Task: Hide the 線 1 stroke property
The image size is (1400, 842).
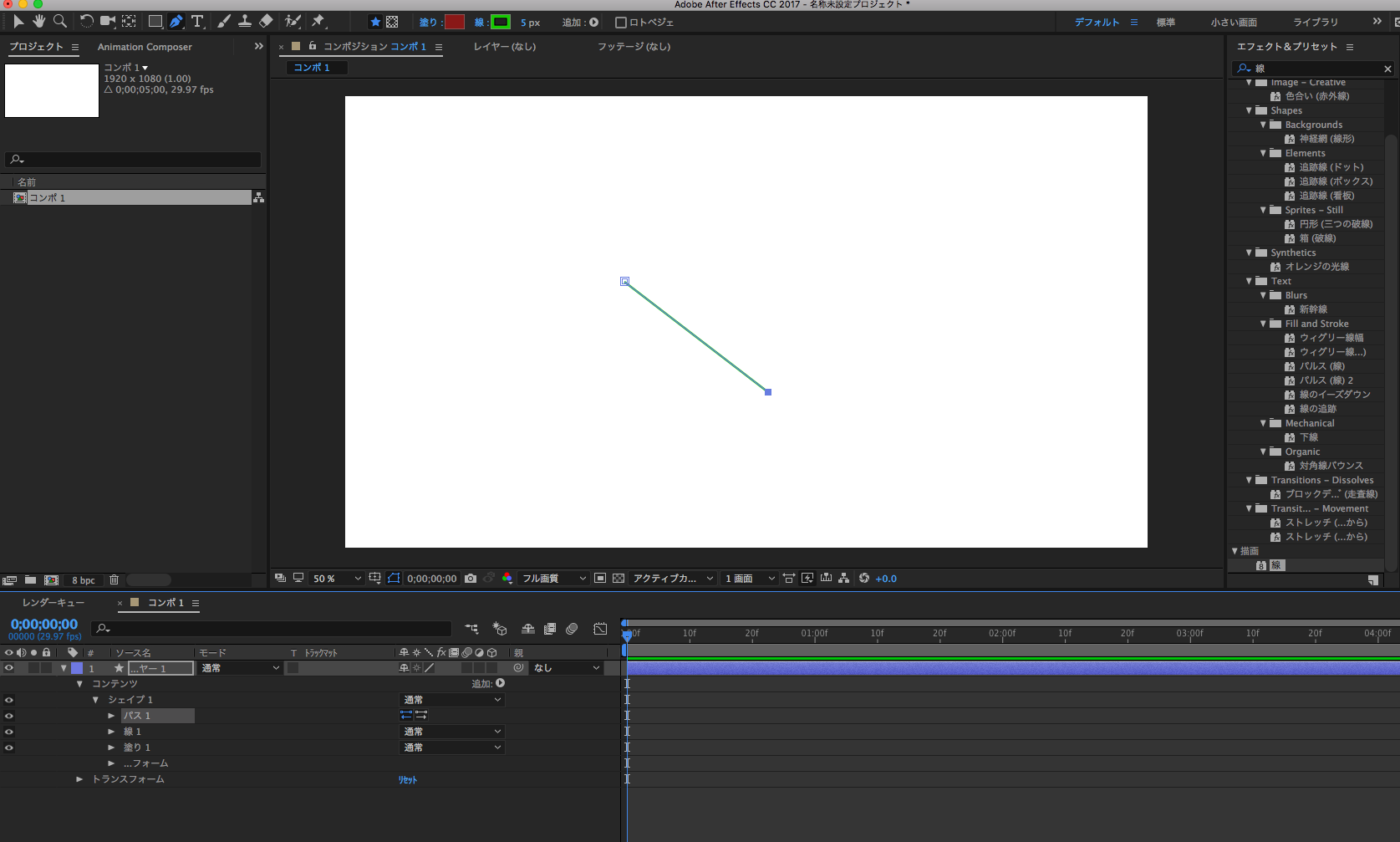Action: click(x=9, y=732)
